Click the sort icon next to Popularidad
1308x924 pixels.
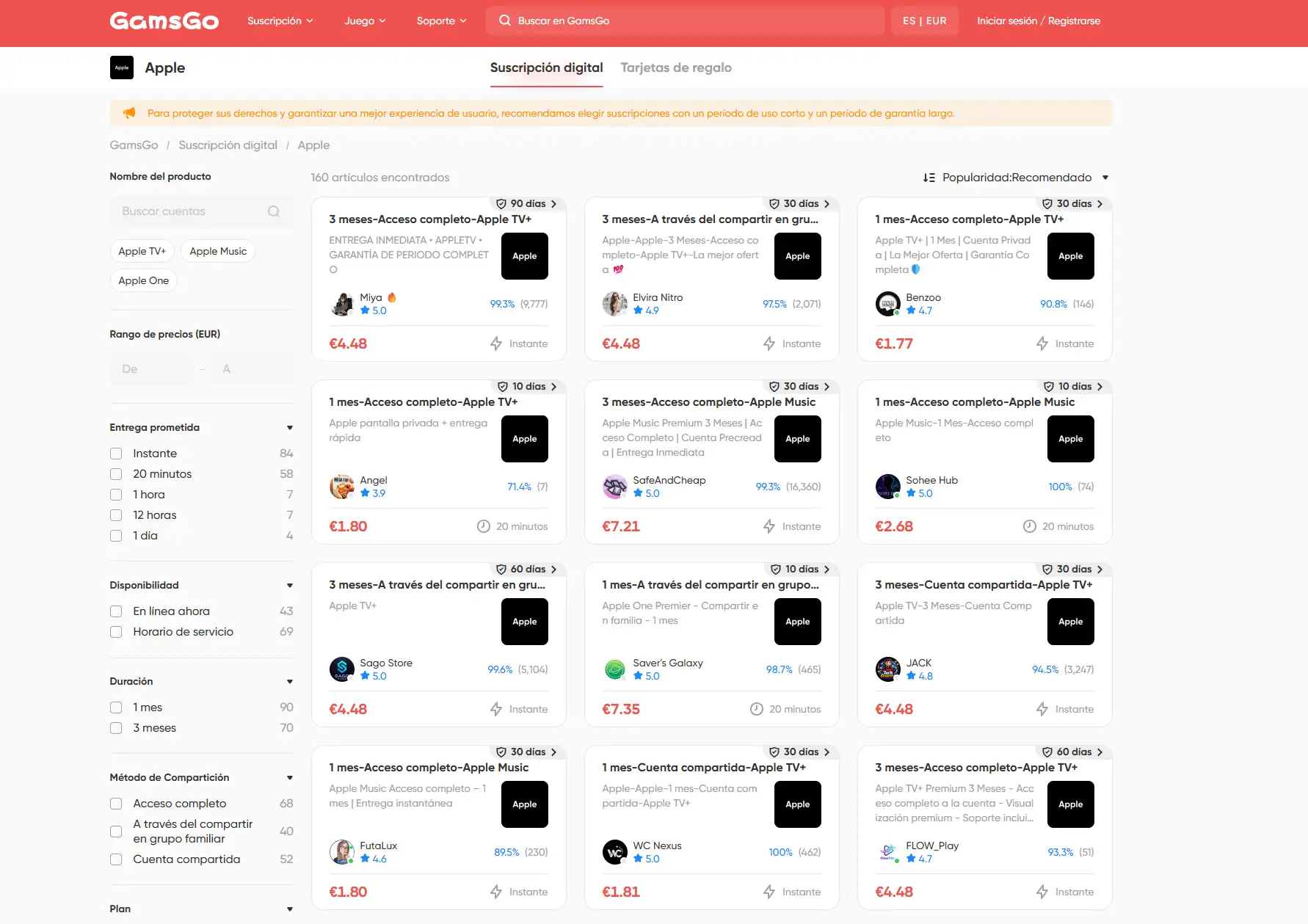point(929,178)
